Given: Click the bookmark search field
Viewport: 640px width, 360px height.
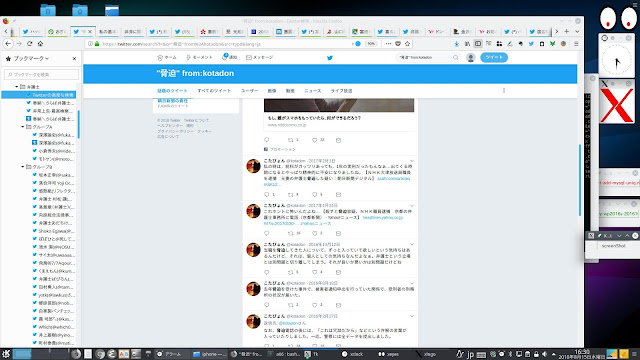Looking at the screenshot, I should point(42,74).
